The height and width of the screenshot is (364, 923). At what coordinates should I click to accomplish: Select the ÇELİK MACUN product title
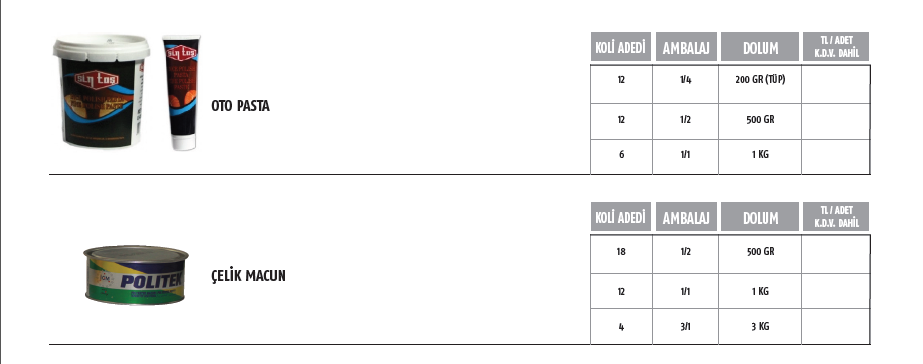[x=248, y=276]
